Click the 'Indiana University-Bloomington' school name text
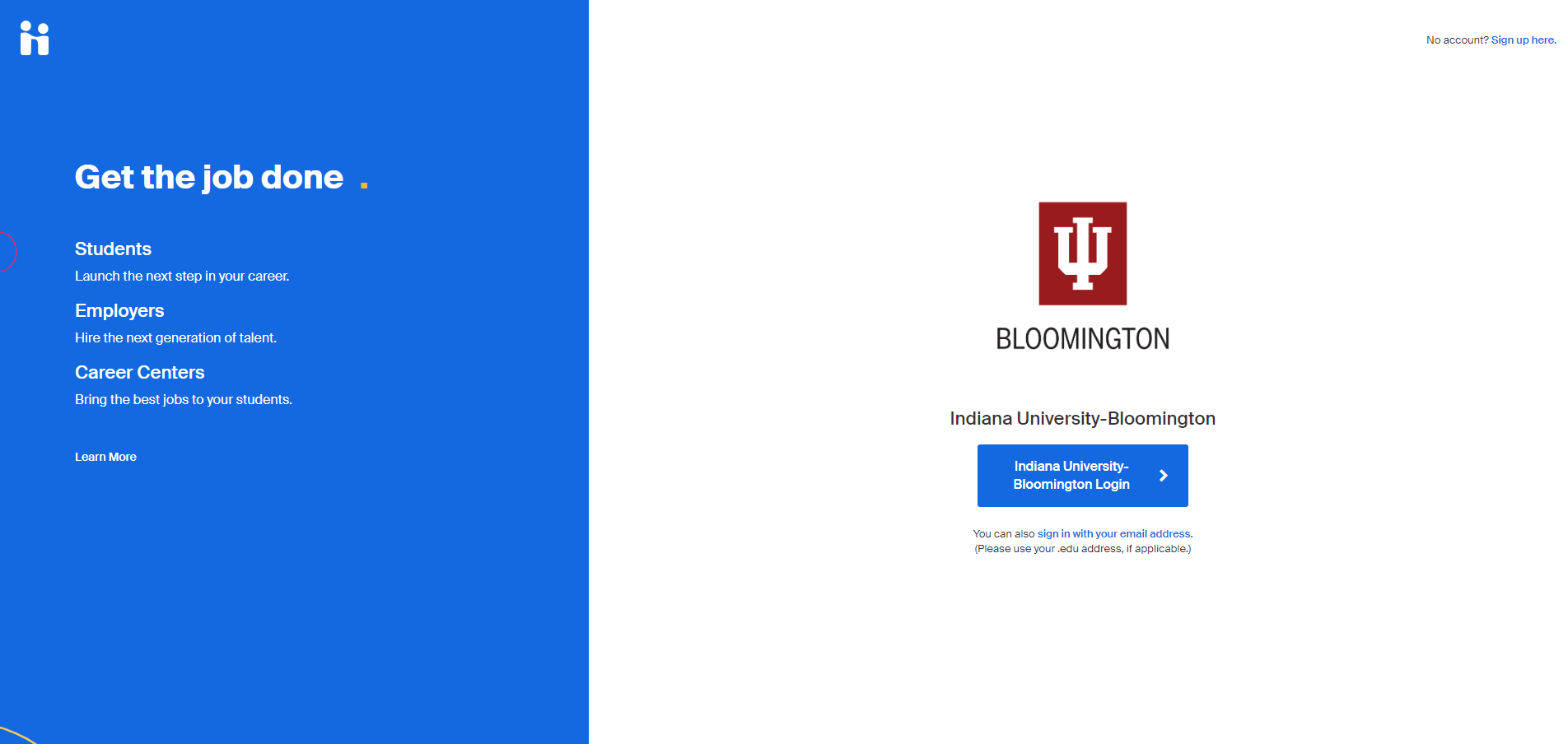The width and height of the screenshot is (1568, 744). [1082, 418]
